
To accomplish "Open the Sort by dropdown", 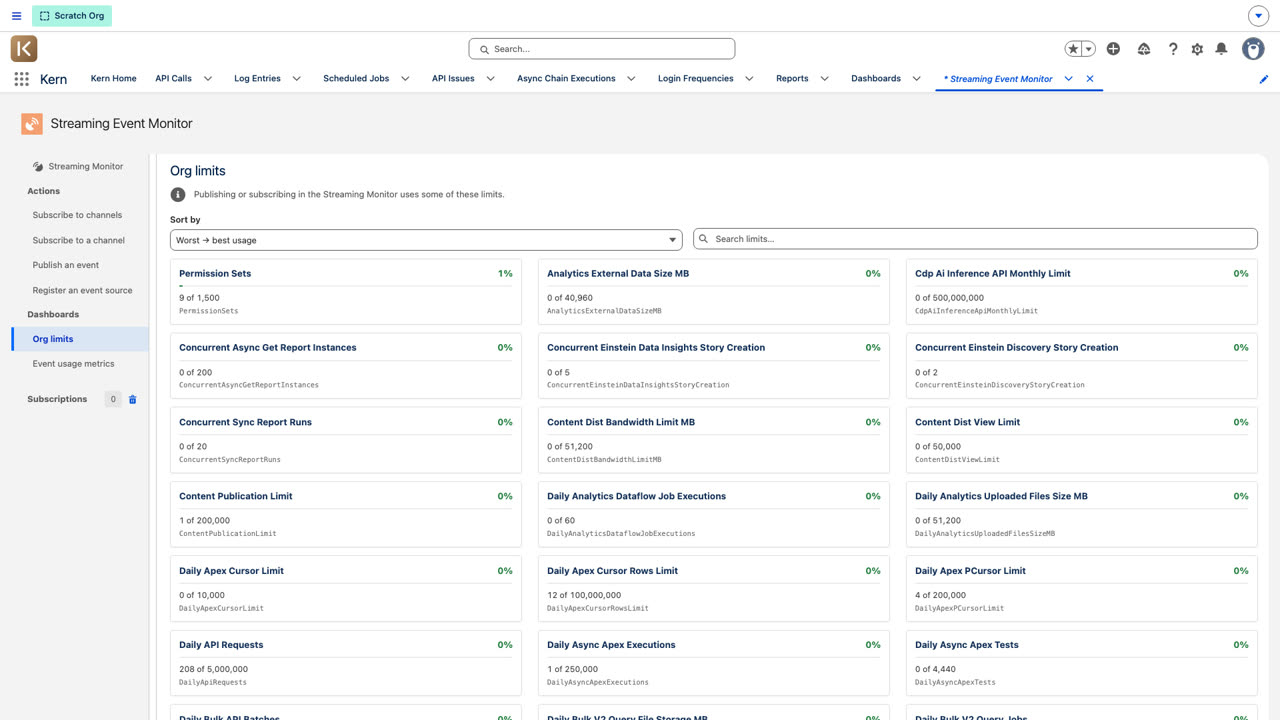I will pos(426,240).
